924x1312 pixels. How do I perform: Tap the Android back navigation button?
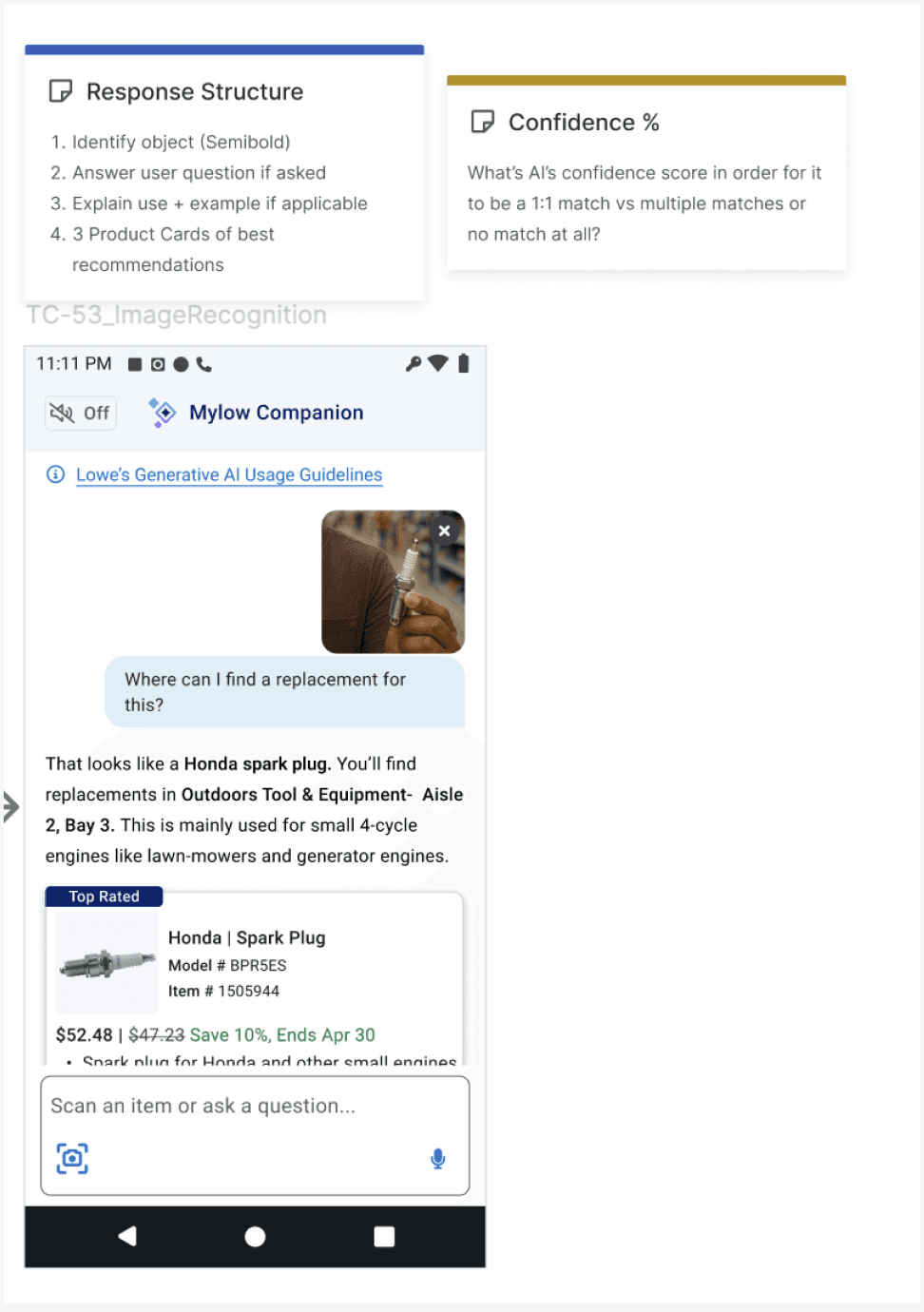click(127, 1236)
